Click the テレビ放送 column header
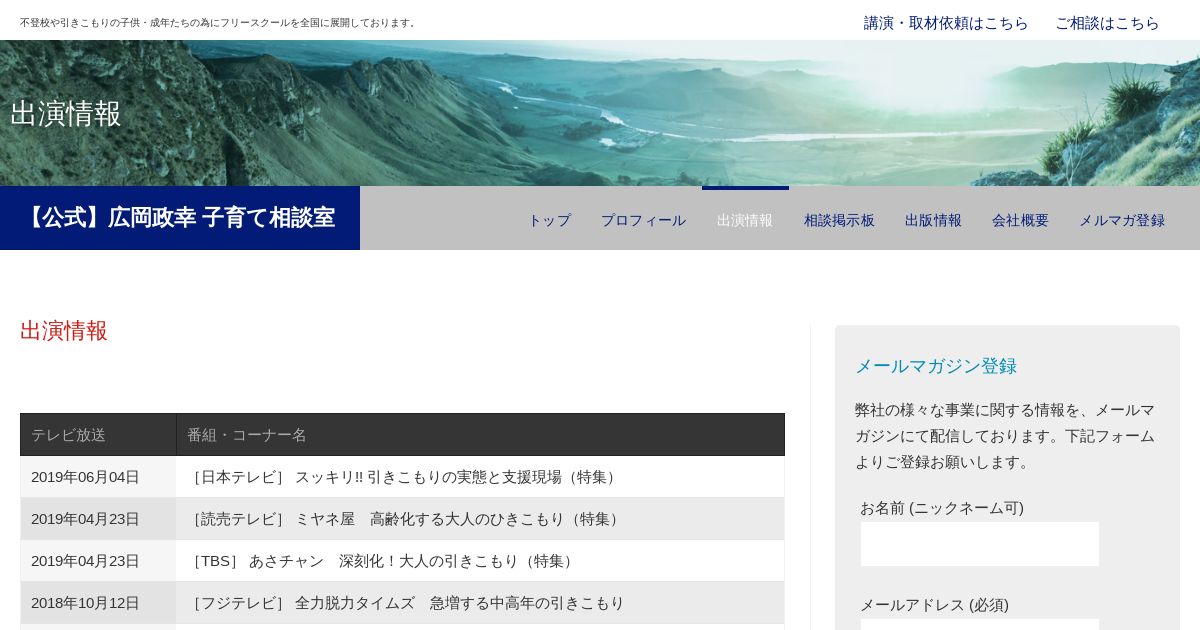 pos(98,435)
